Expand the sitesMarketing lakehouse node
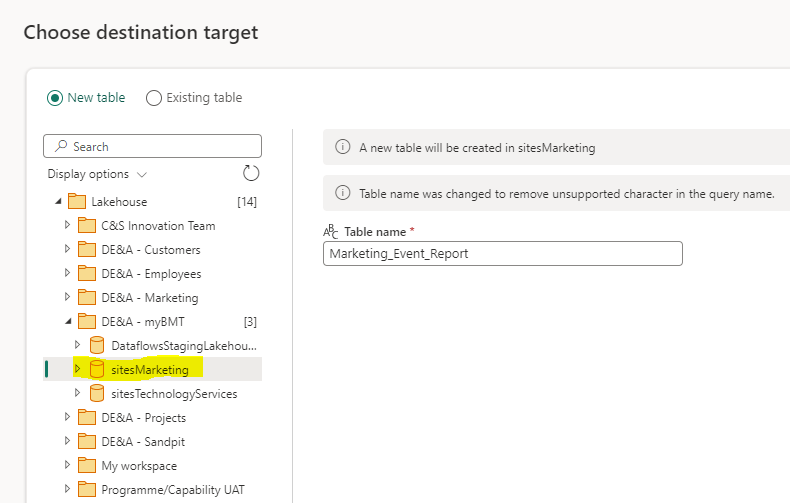Viewport: 790px width, 503px height. [x=77, y=369]
